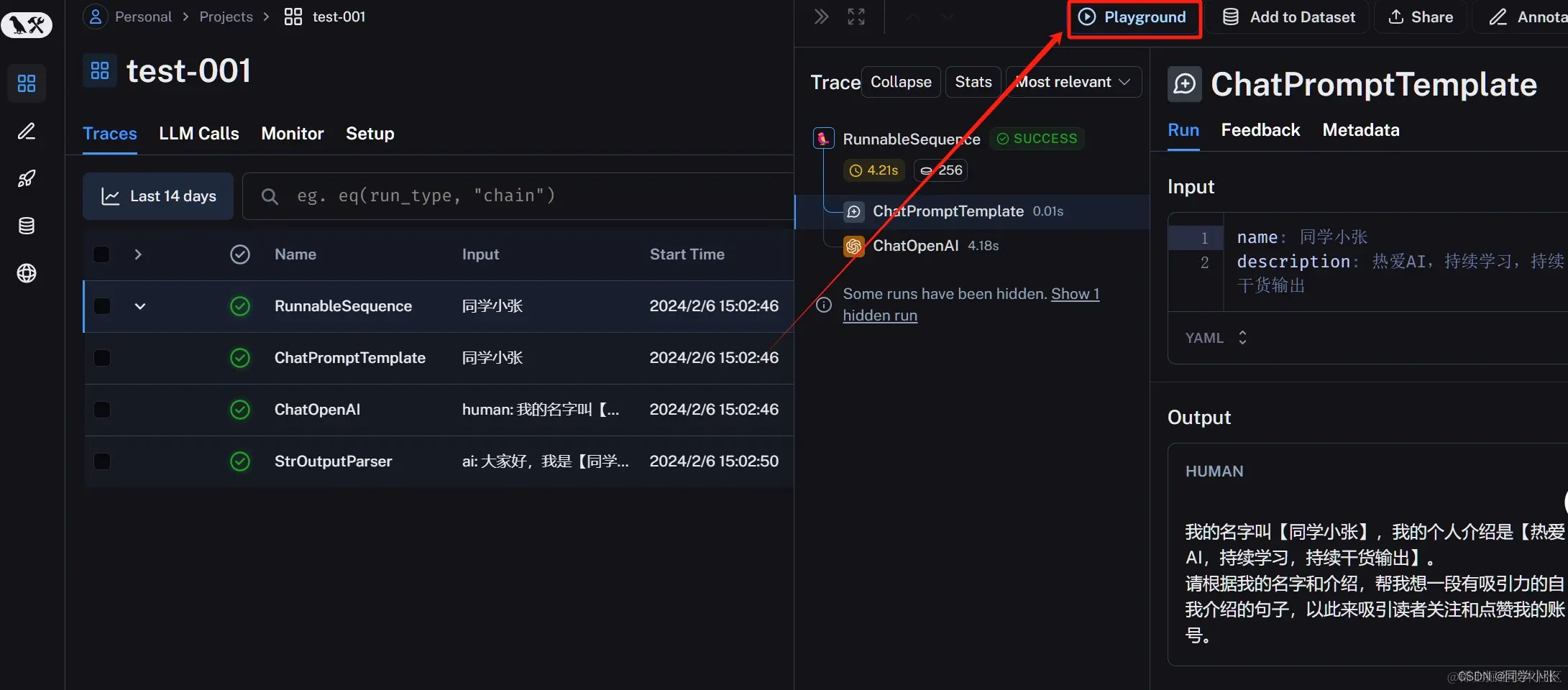Click ChatOpenAI logo icon in trace tree
The width and height of the screenshot is (1568, 690).
click(853, 246)
